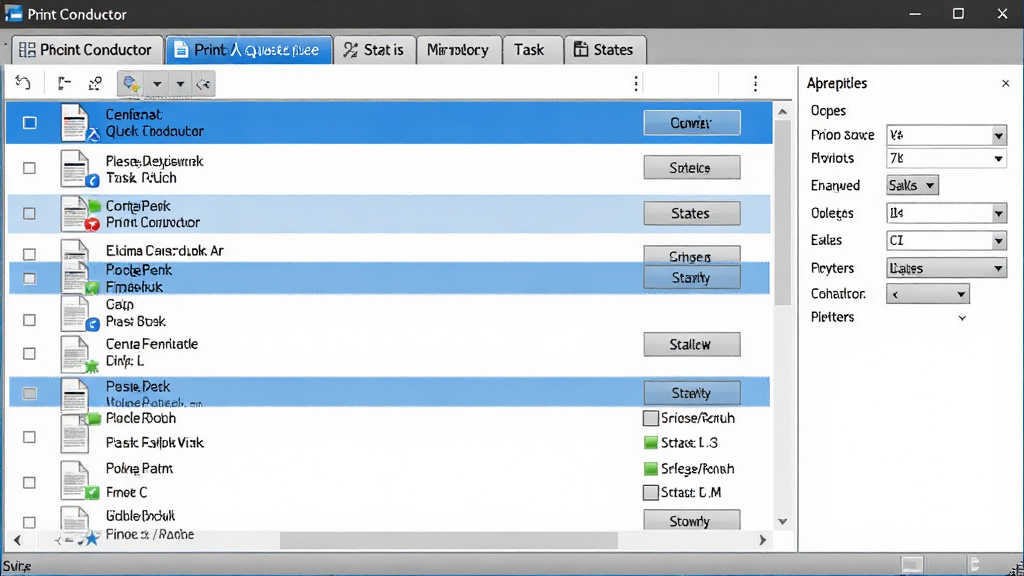Click document icon of Tosk Rilich row
Screen dimensions: 1024x576
click(x=78, y=168)
